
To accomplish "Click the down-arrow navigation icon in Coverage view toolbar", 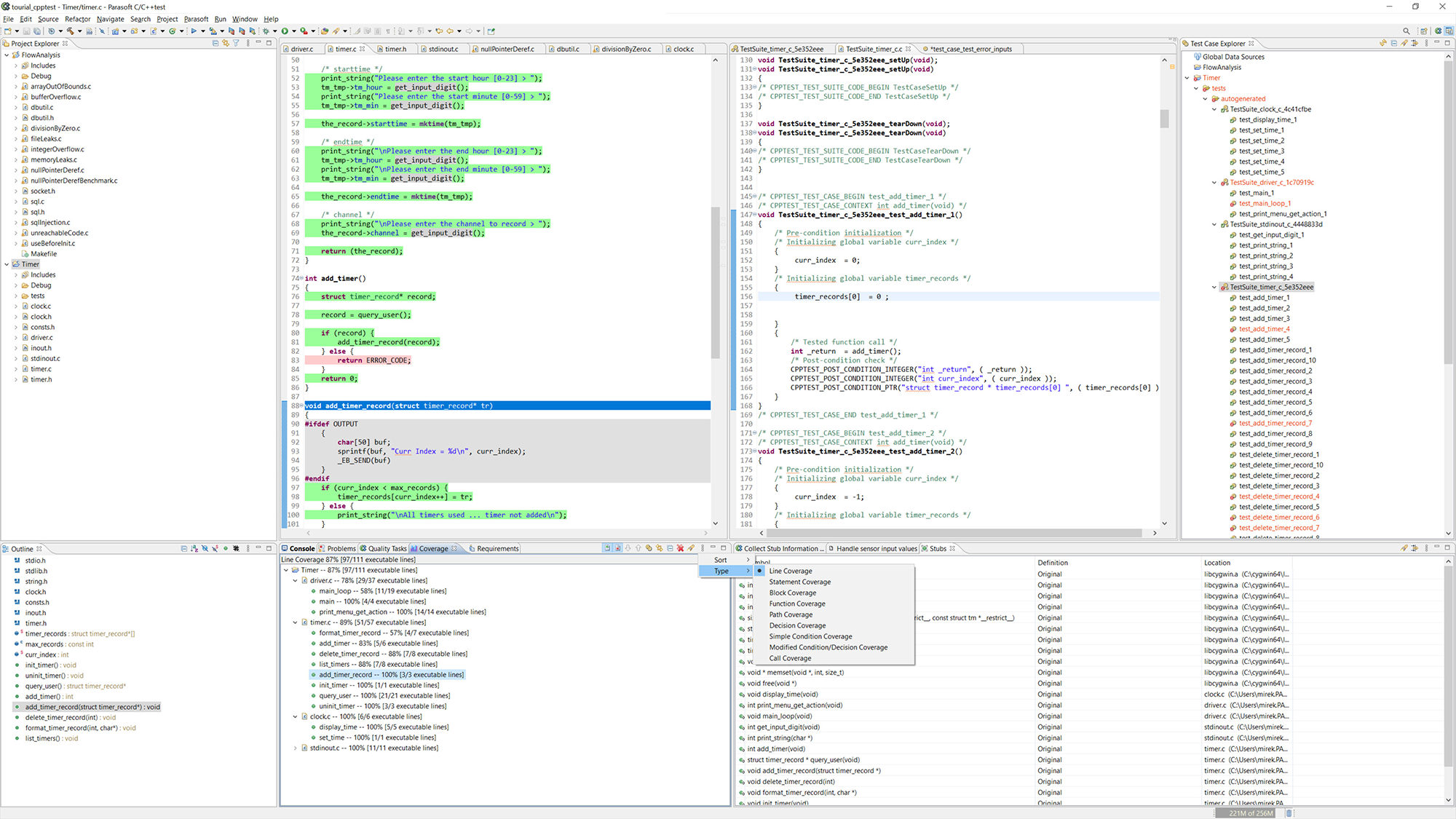I will click(628, 548).
